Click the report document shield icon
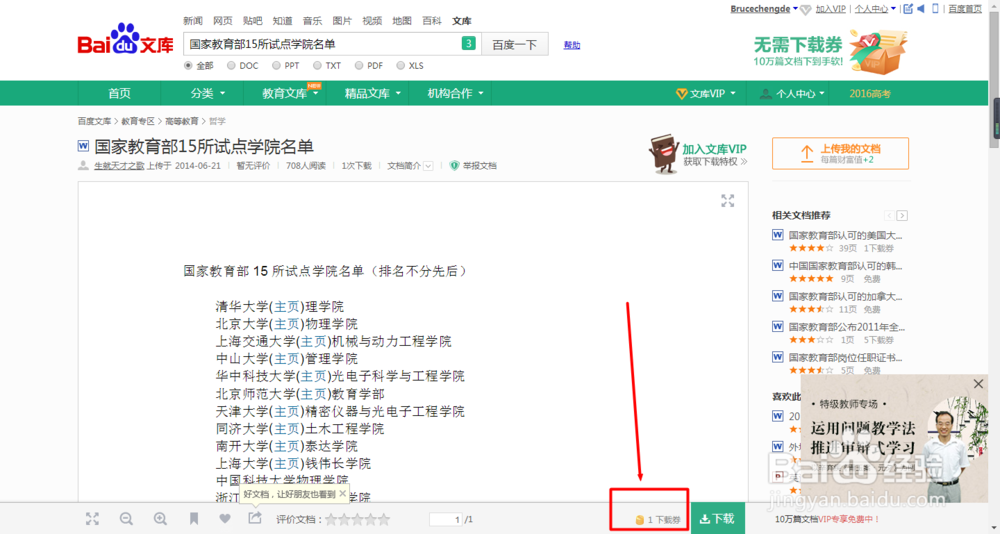 coord(454,165)
